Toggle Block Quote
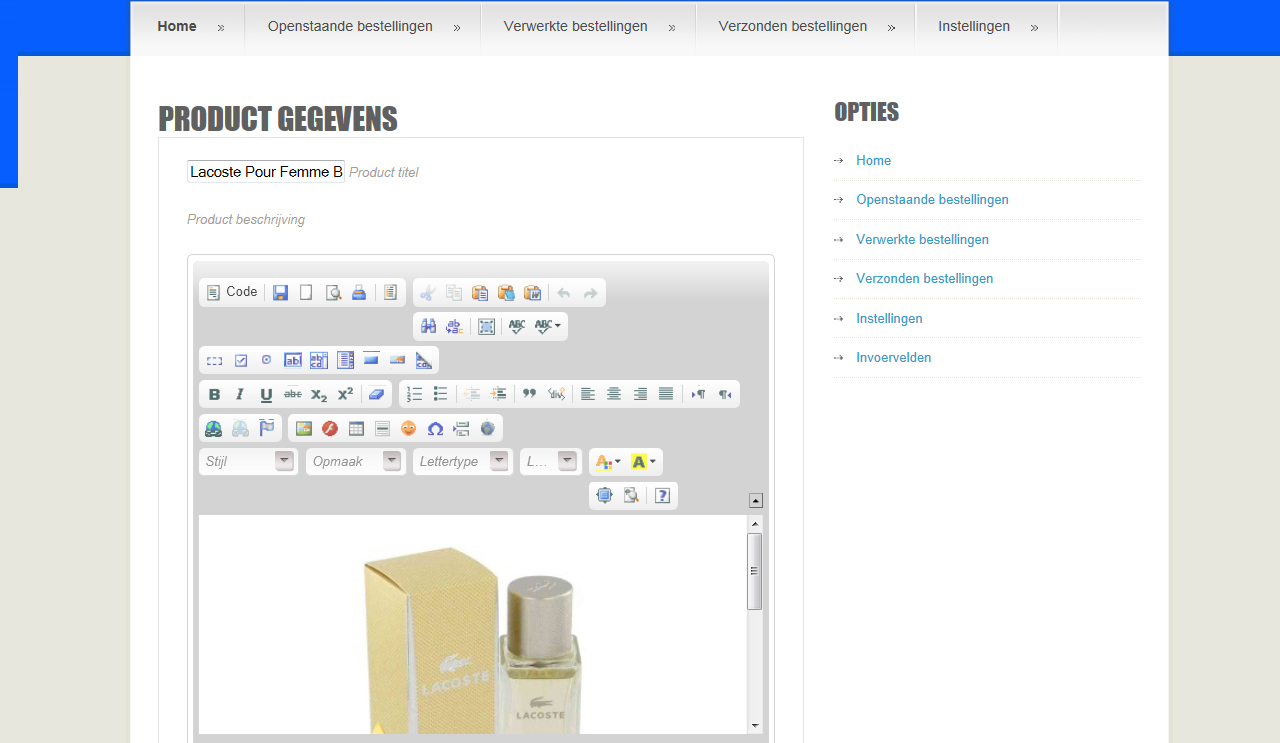This screenshot has width=1280, height=743. [x=530, y=394]
